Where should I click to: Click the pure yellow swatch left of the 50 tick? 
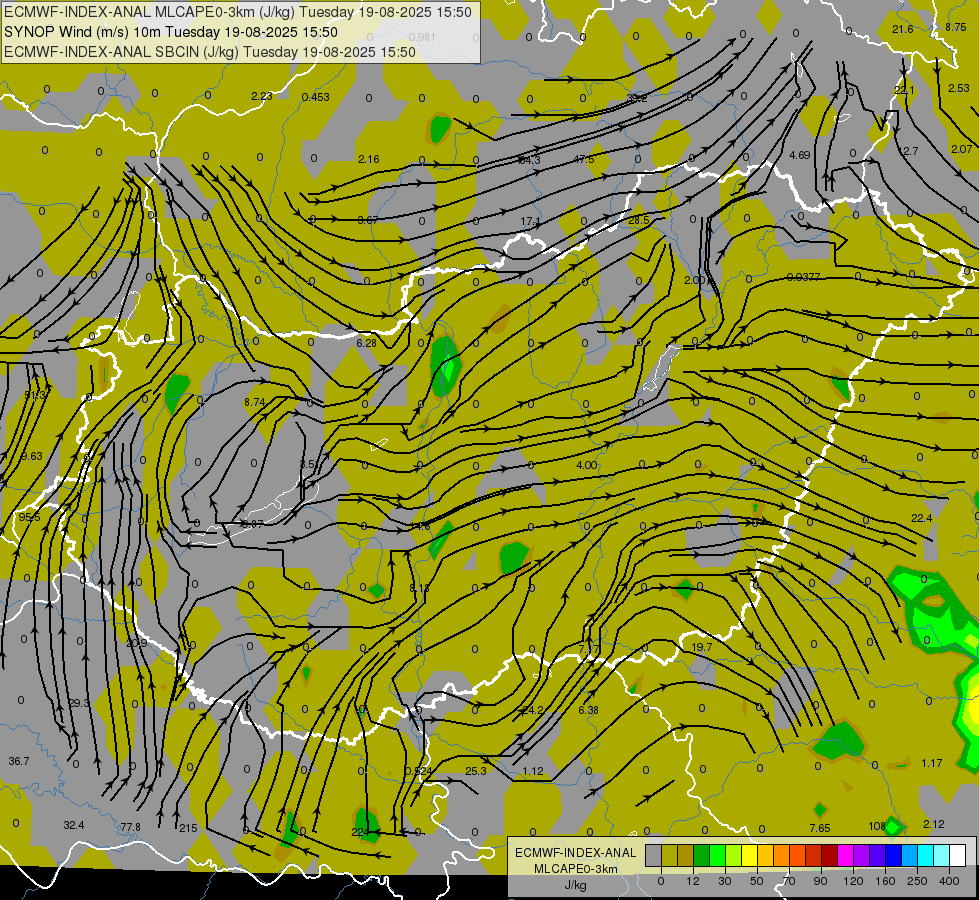[750, 856]
